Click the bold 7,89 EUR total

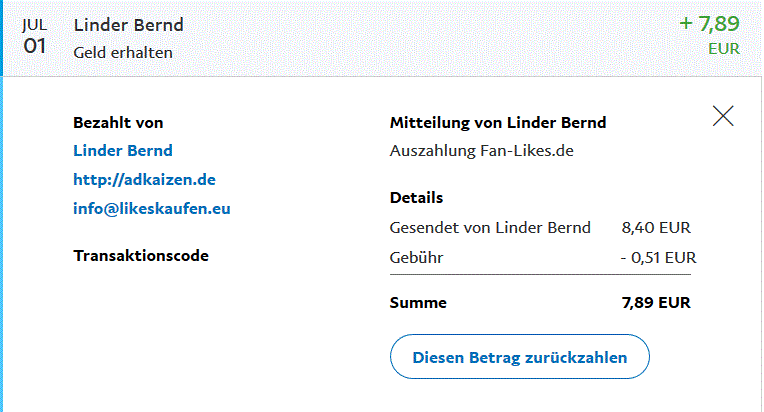tap(656, 303)
